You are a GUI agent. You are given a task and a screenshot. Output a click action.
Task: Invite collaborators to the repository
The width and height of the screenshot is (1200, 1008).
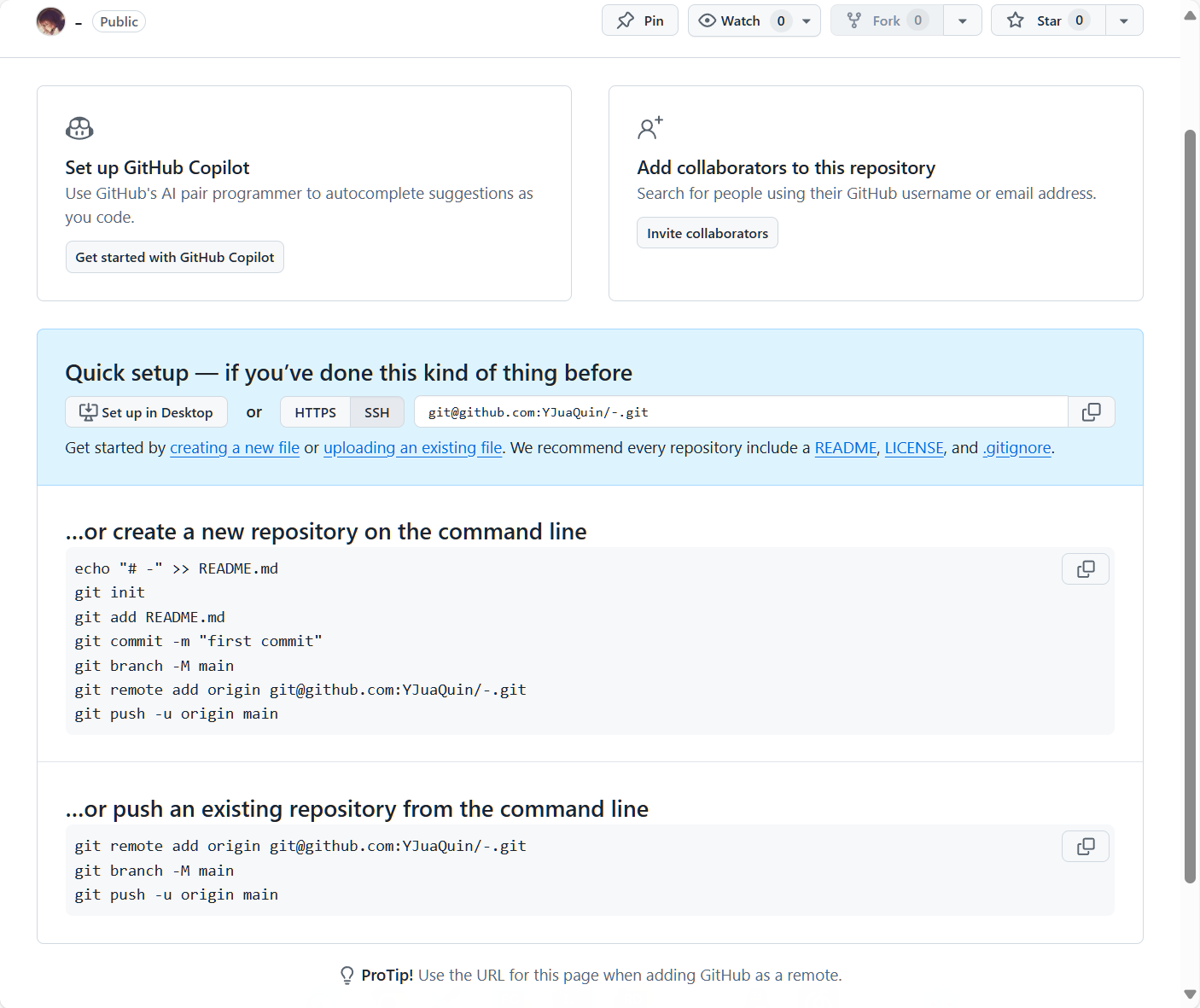pyautogui.click(x=707, y=233)
